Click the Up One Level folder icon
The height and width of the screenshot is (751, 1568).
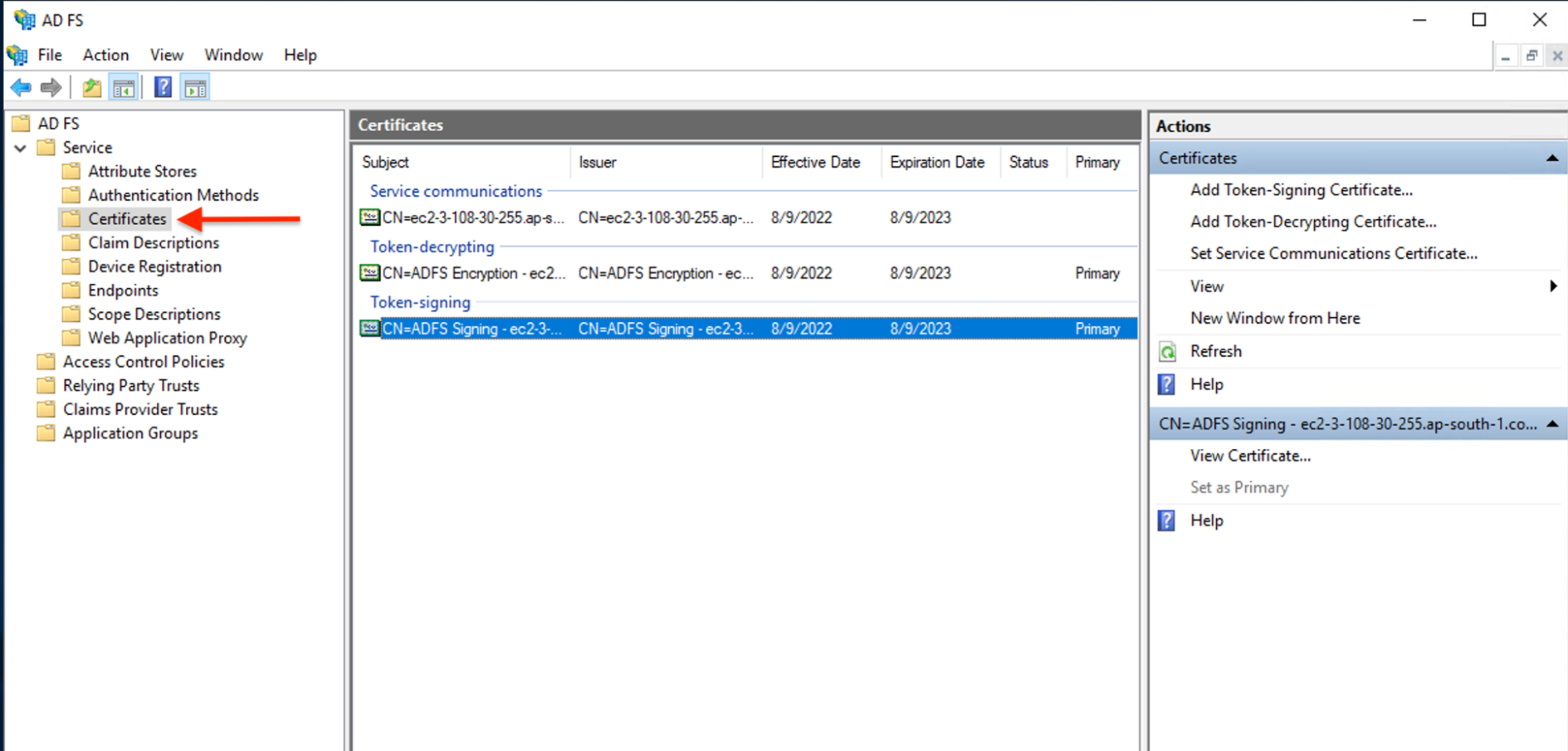tap(92, 88)
